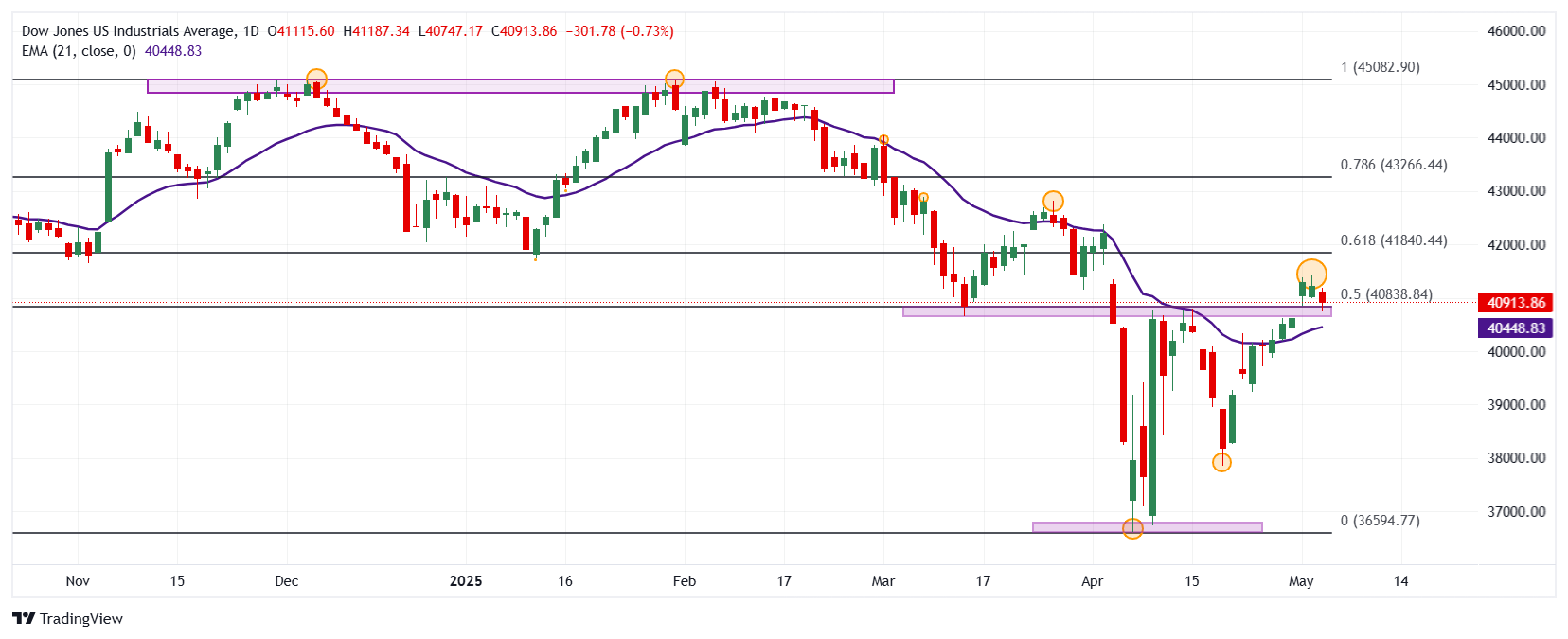Click the orange circle marker at December peak

tap(316, 79)
